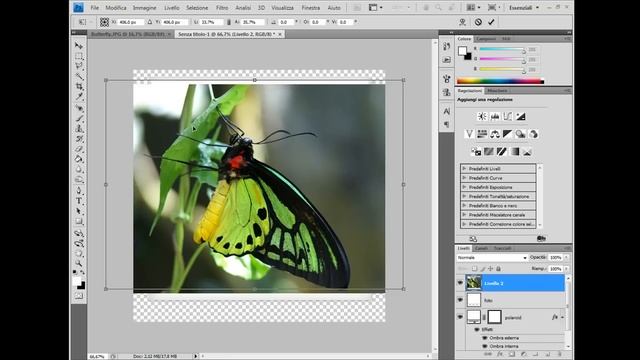Expand Predefiniti Livelli presets

pyautogui.click(x=464, y=169)
